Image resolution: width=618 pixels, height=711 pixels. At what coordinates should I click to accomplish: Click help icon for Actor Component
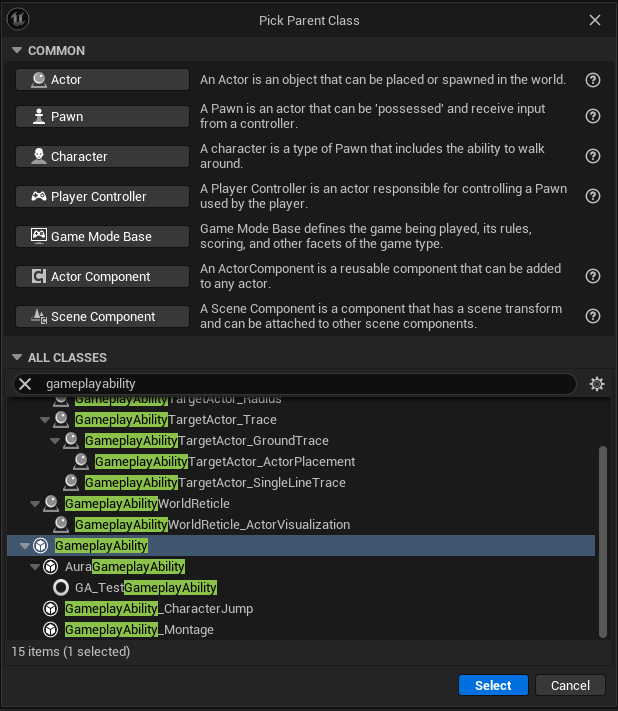coord(592,276)
